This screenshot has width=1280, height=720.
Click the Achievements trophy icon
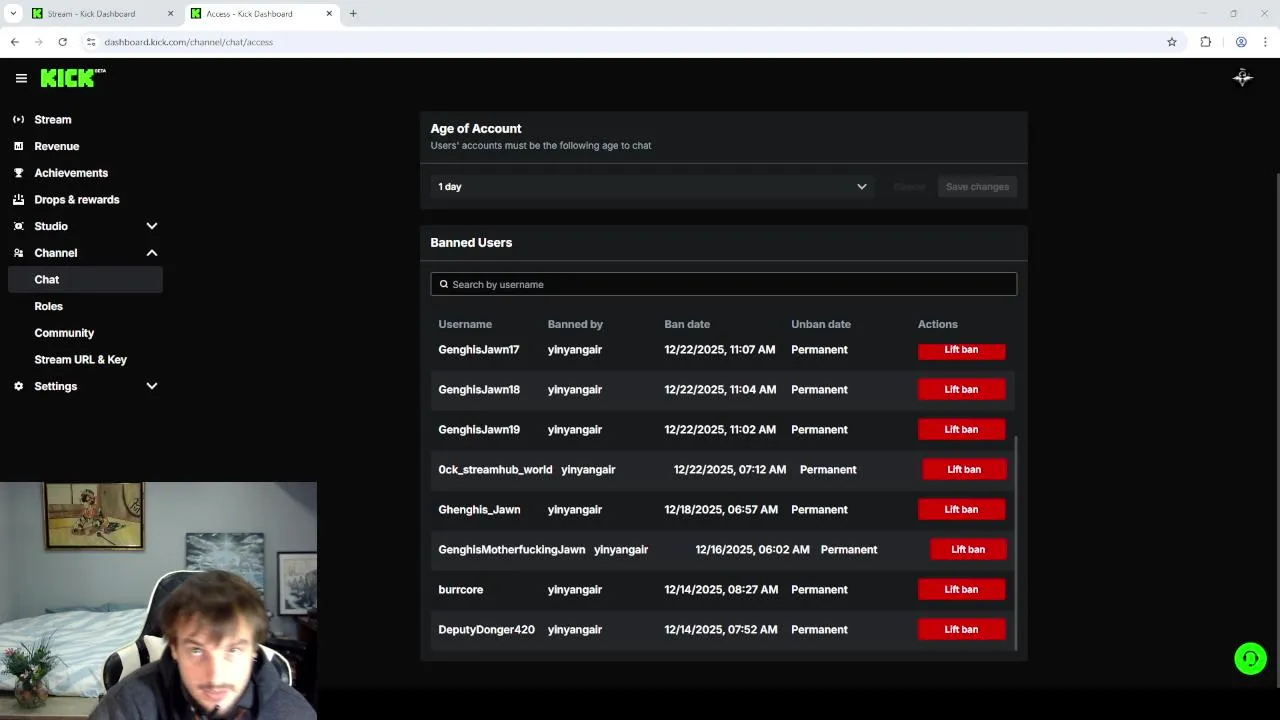(x=18, y=173)
